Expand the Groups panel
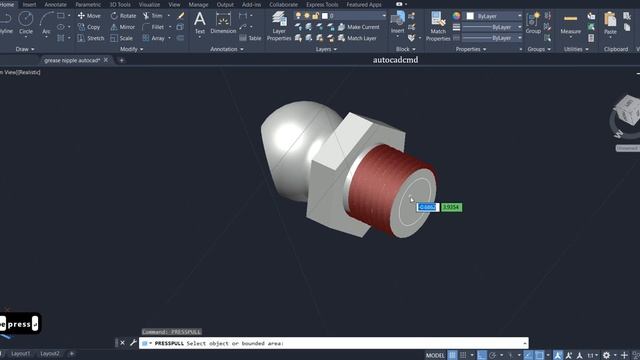The width and height of the screenshot is (640, 360). [539, 49]
